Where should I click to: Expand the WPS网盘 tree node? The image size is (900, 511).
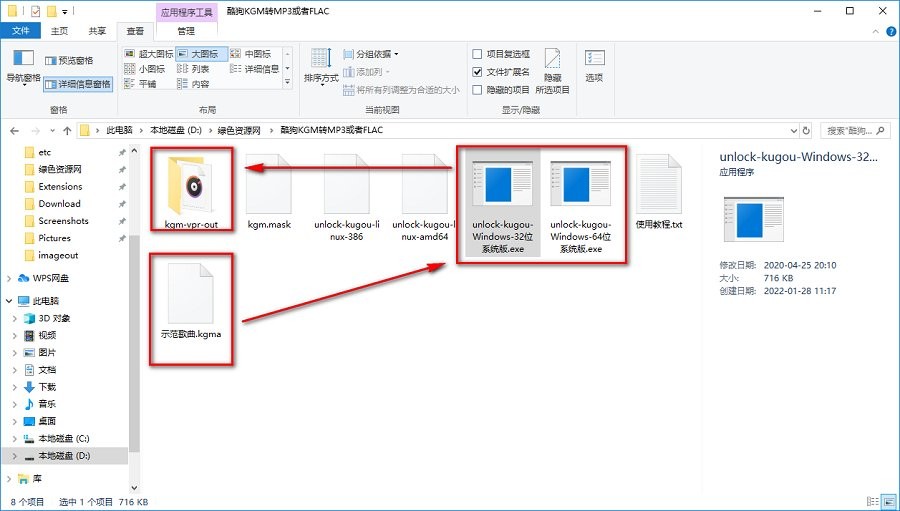click(11, 278)
